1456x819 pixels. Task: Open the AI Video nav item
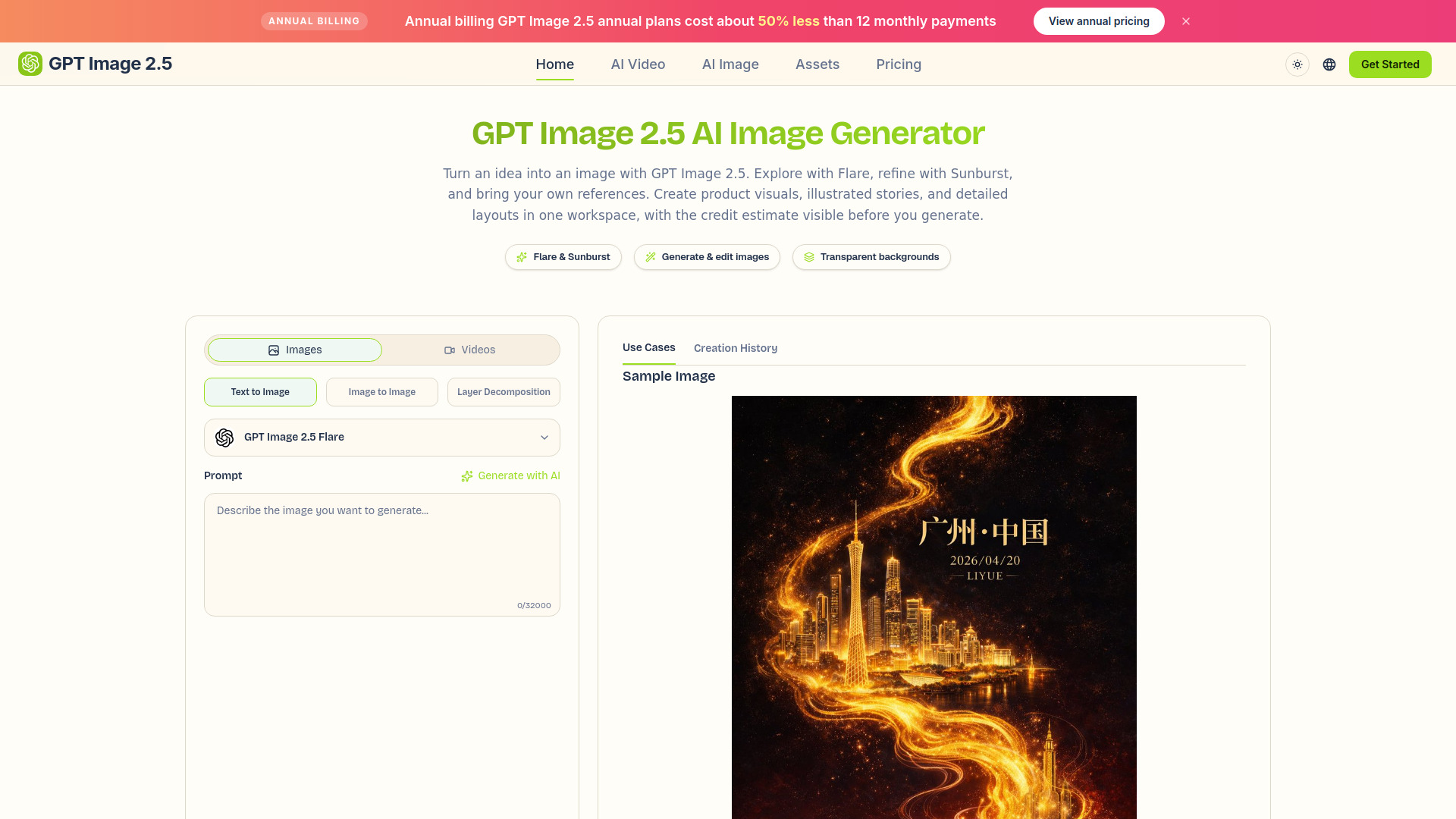click(x=639, y=64)
